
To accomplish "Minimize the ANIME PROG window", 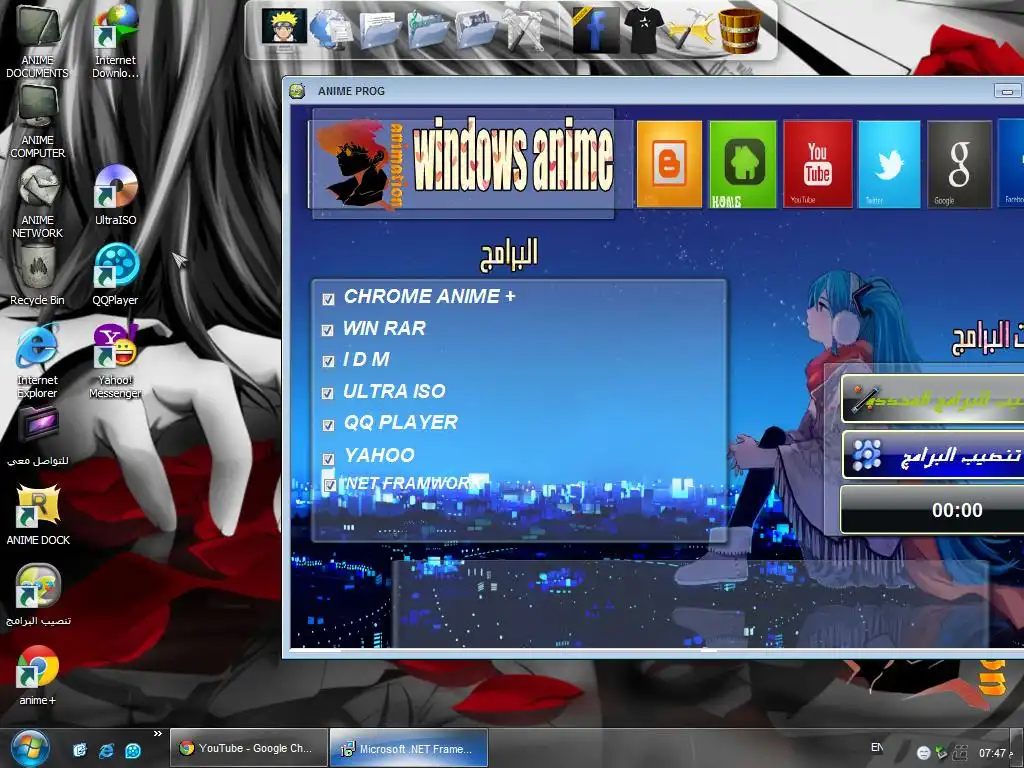I will coord(1008,91).
